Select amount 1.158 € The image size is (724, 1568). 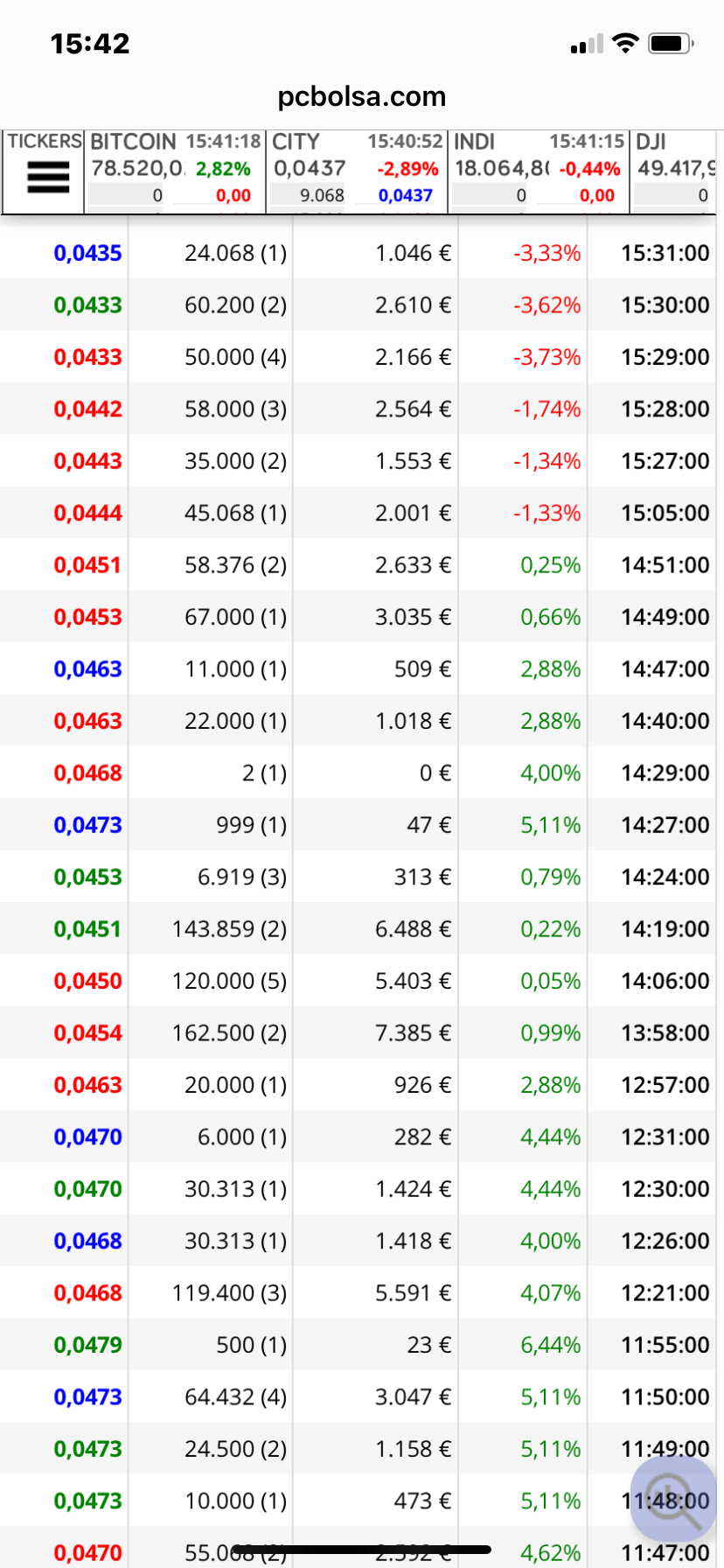click(413, 1449)
